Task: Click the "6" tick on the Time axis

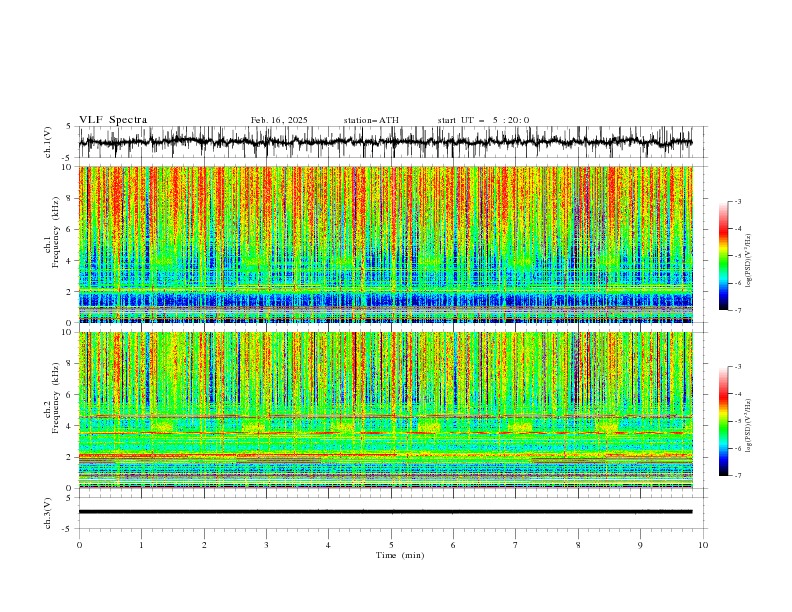Action: (453, 545)
